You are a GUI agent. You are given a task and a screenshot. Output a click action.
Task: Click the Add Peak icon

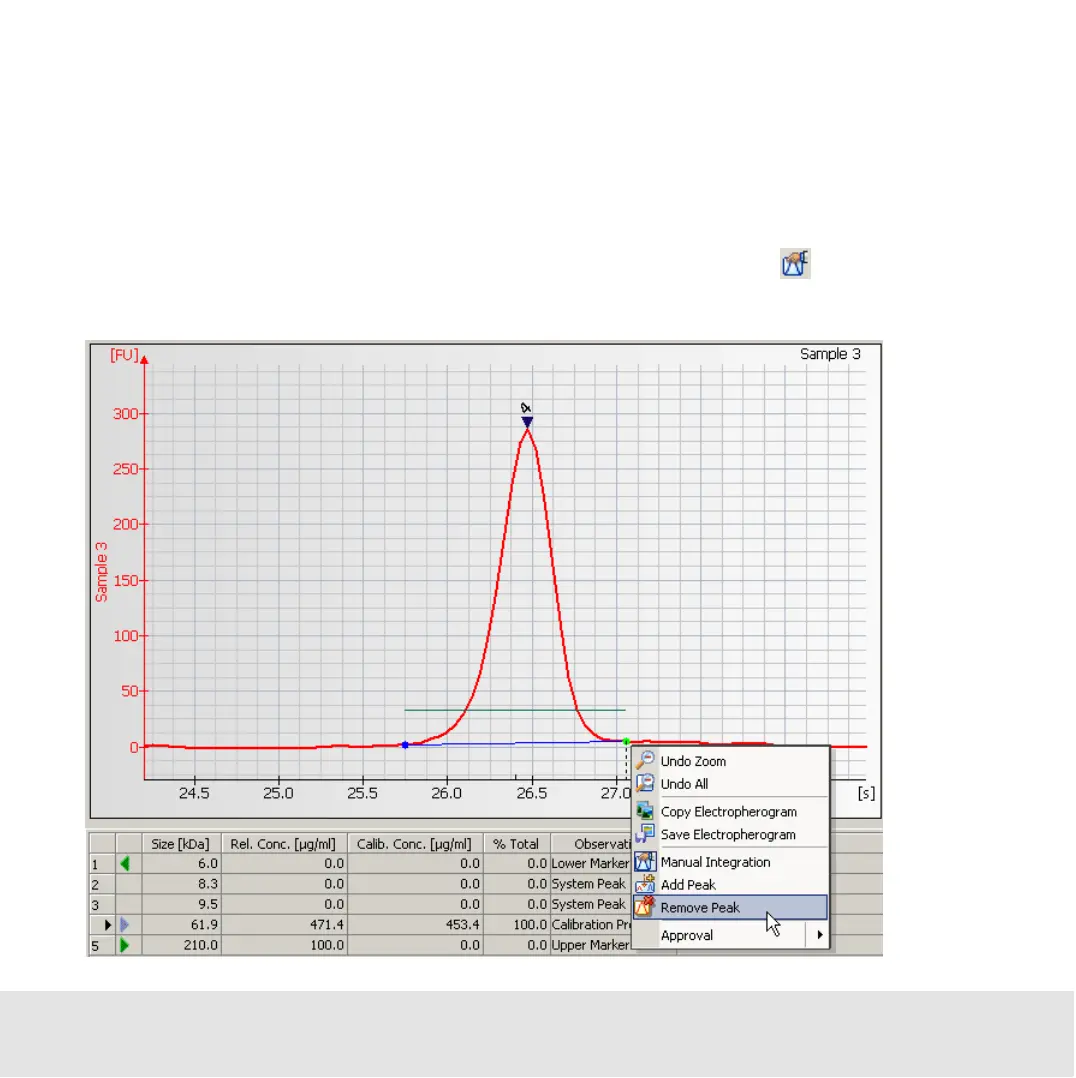(x=645, y=884)
